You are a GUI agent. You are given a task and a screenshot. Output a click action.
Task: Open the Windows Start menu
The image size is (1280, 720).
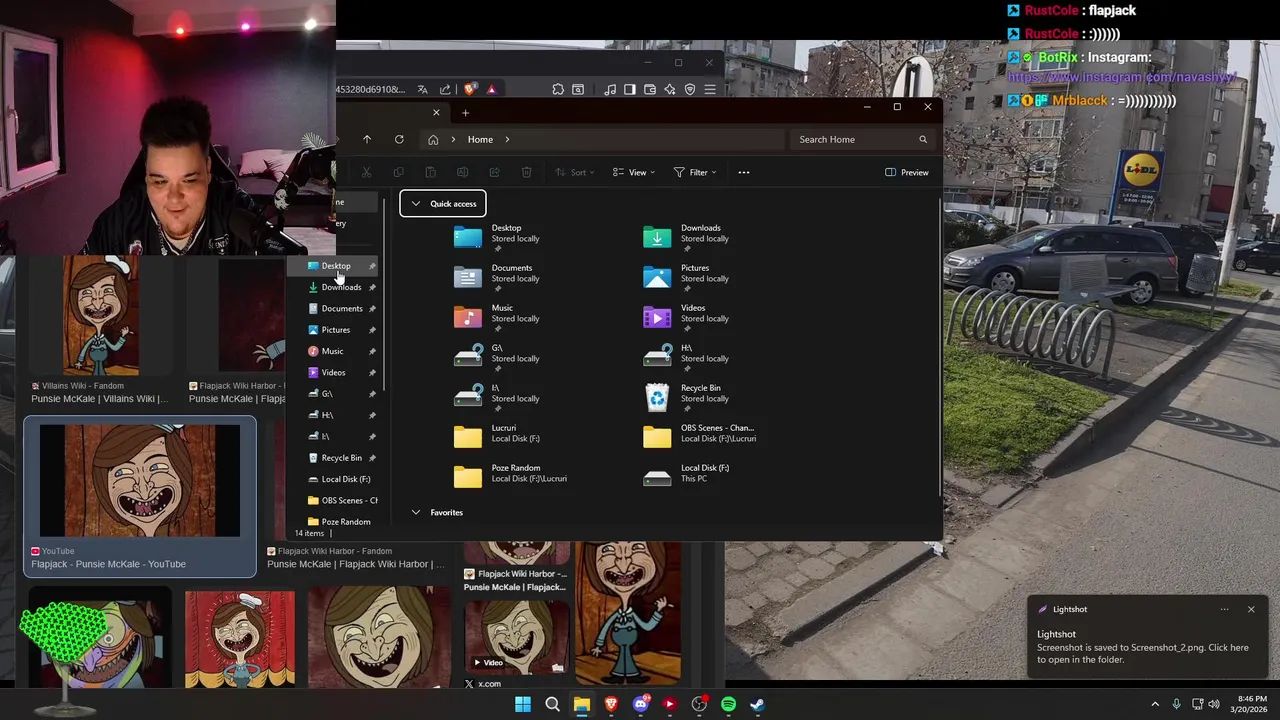tap(523, 704)
